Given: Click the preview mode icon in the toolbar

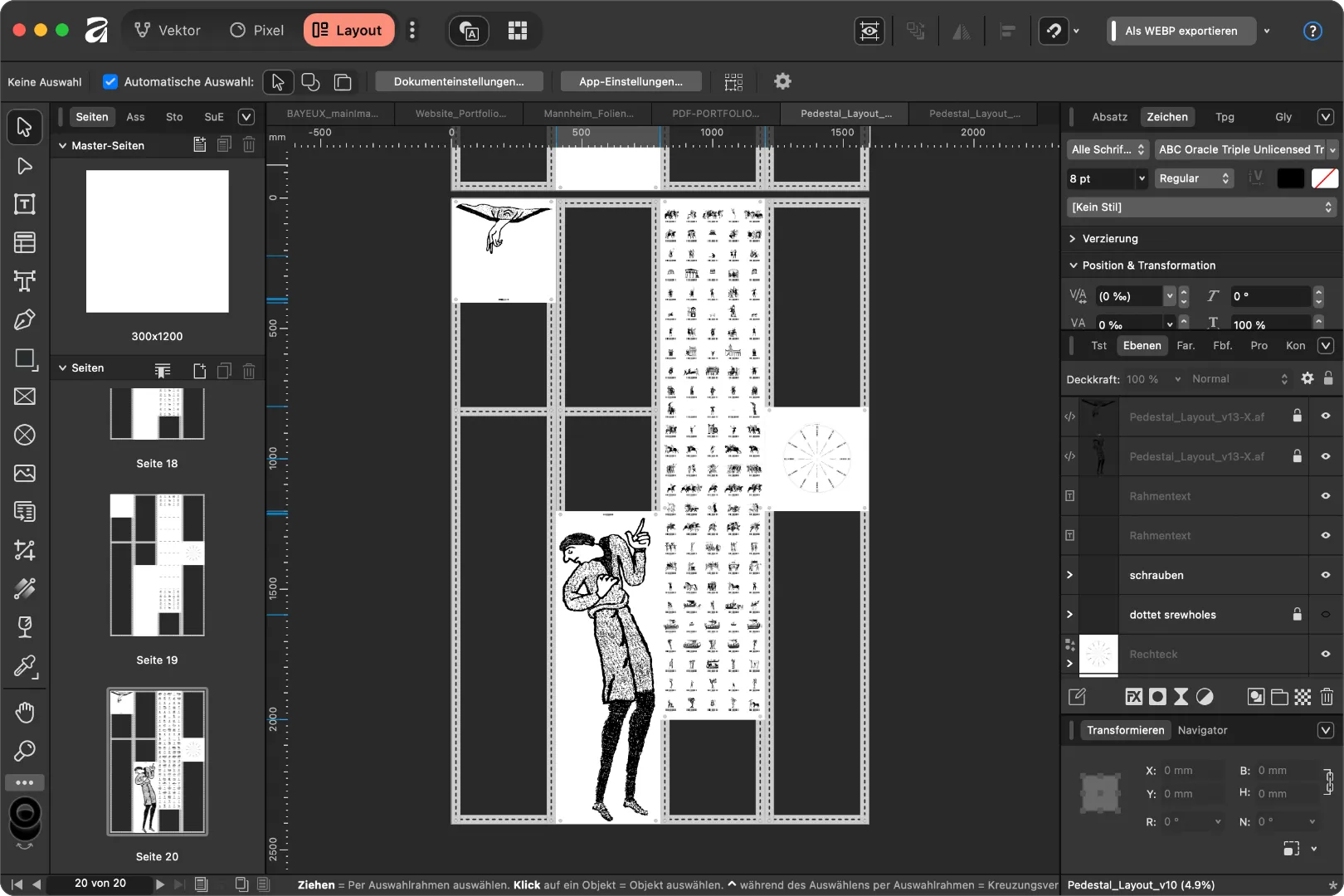Looking at the screenshot, I should coord(869,31).
